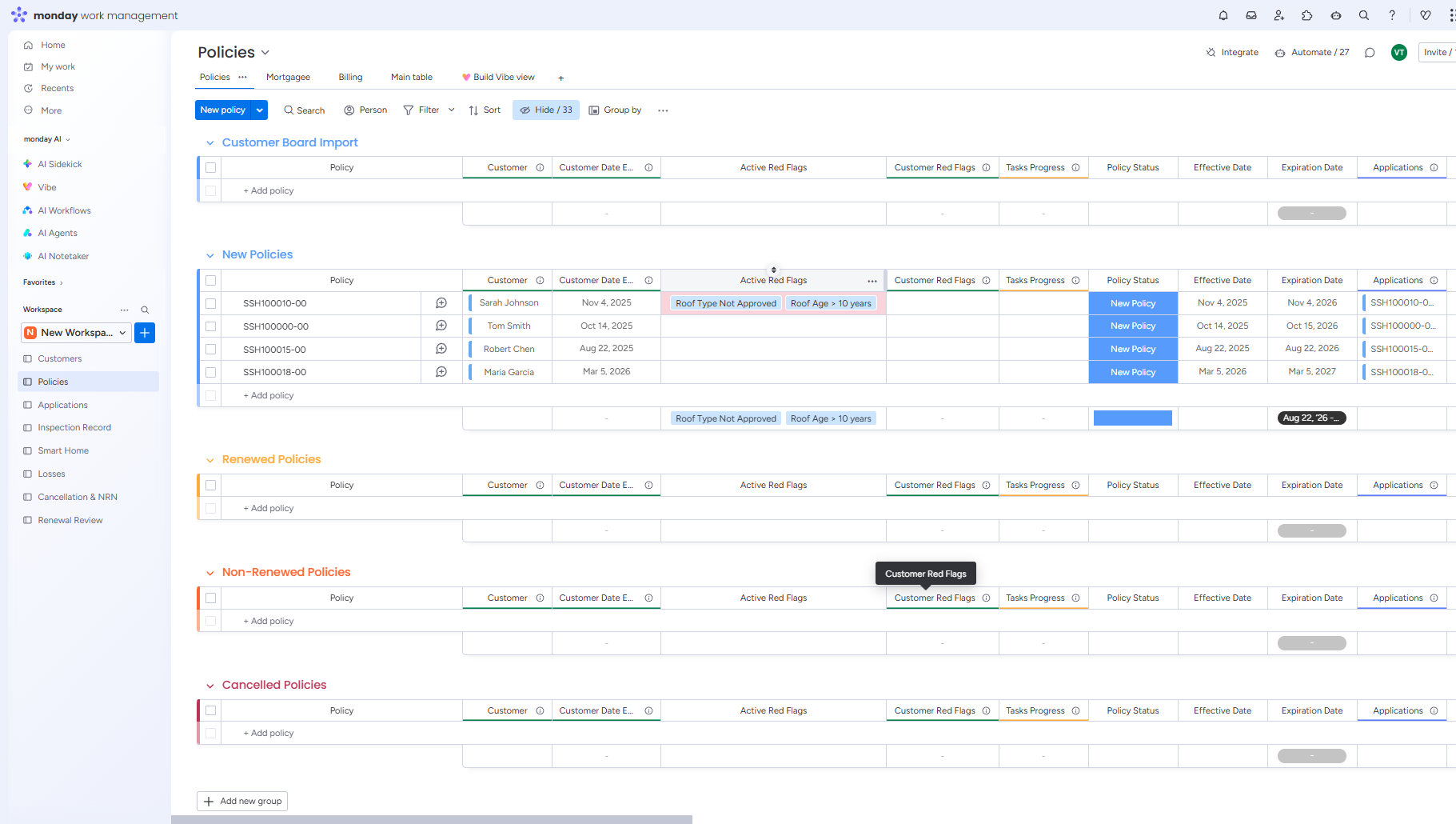Open the Filter options chevron

451,110
